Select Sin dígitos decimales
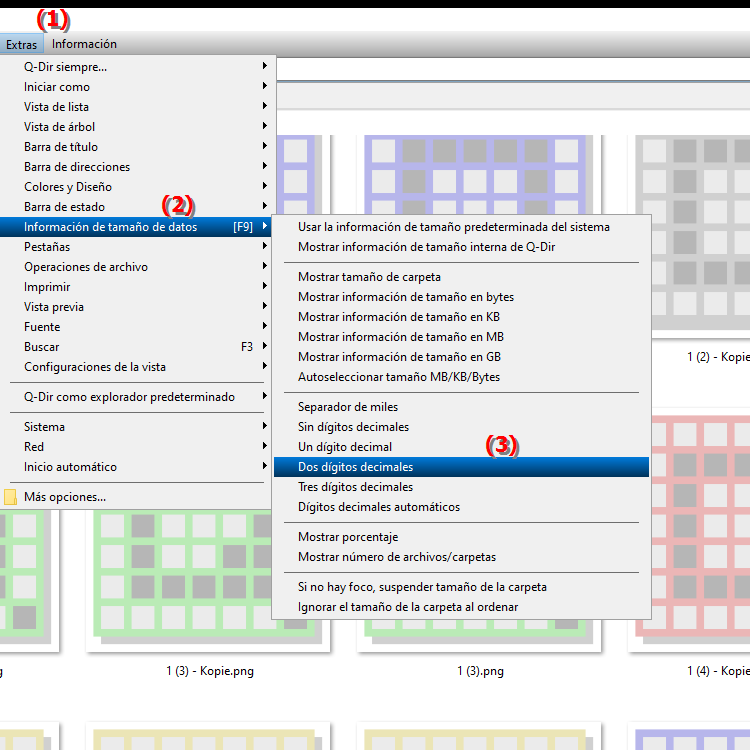Viewport: 750px width, 750px height. point(461,427)
